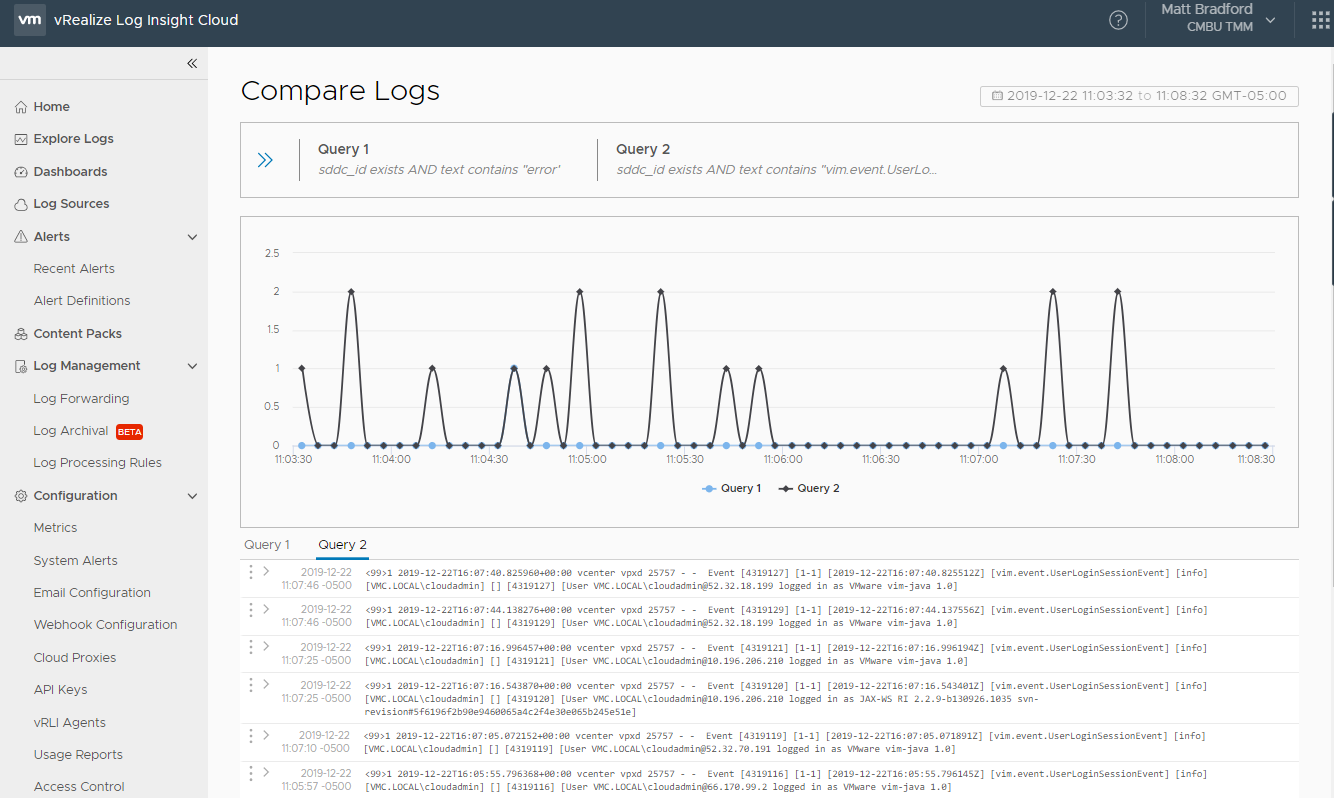Open Webhook Configuration
The height and width of the screenshot is (798, 1334).
click(105, 625)
